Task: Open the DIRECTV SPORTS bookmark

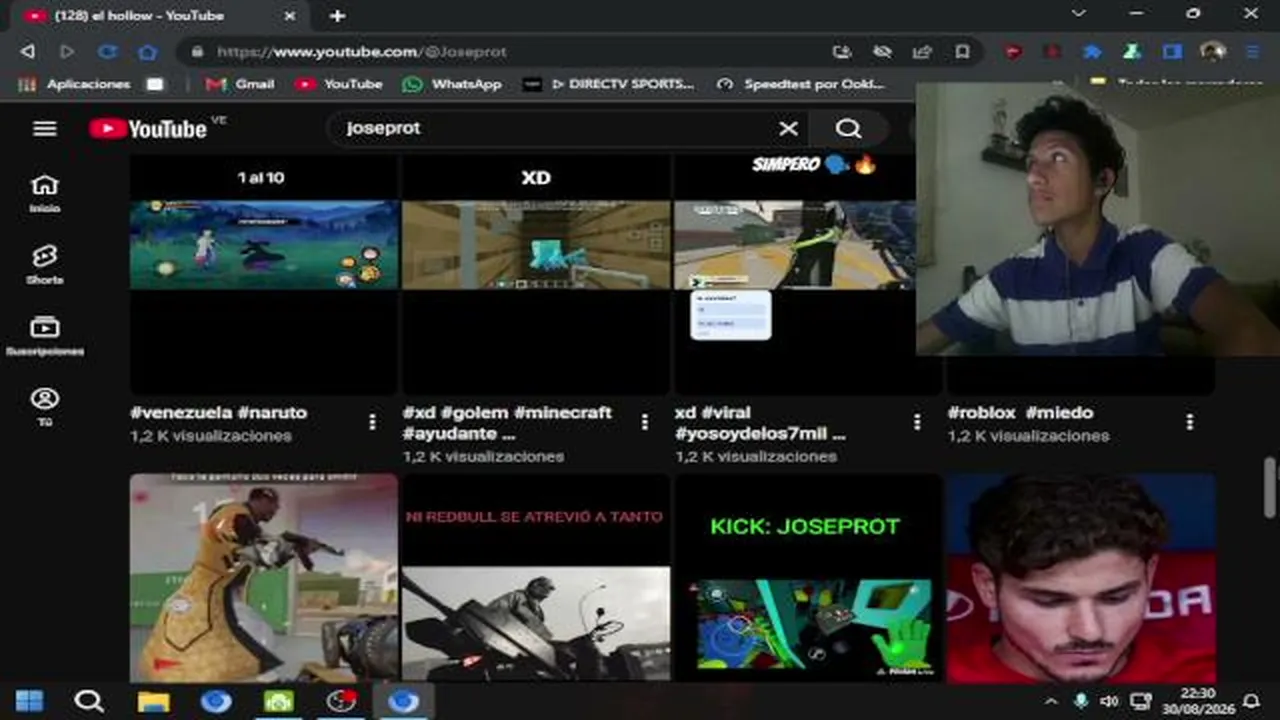Action: pos(608,84)
